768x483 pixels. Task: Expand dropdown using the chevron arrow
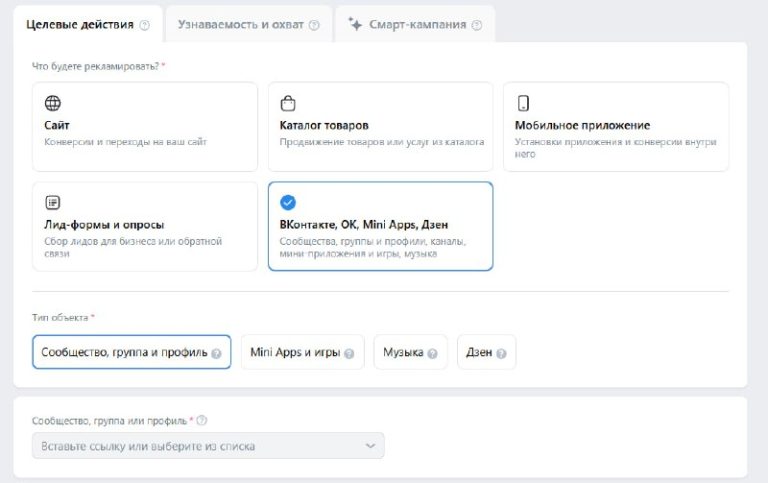pos(370,446)
